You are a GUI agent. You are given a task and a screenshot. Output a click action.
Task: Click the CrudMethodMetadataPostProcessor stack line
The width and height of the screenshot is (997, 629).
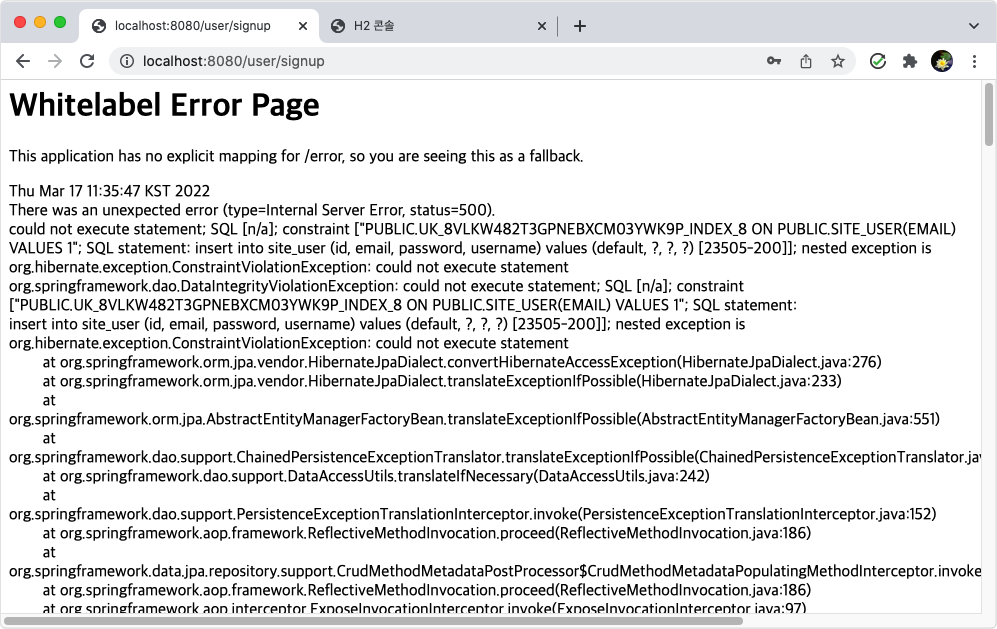495,571
